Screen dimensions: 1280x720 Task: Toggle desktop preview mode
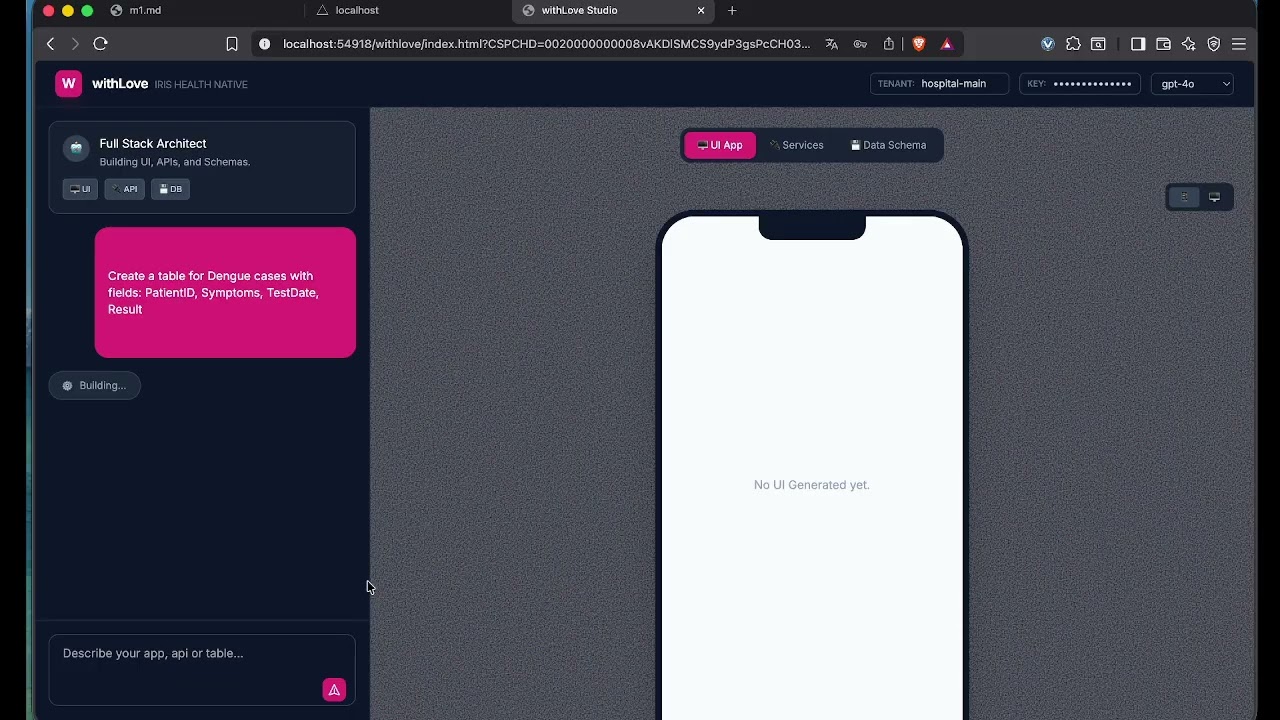(1214, 197)
